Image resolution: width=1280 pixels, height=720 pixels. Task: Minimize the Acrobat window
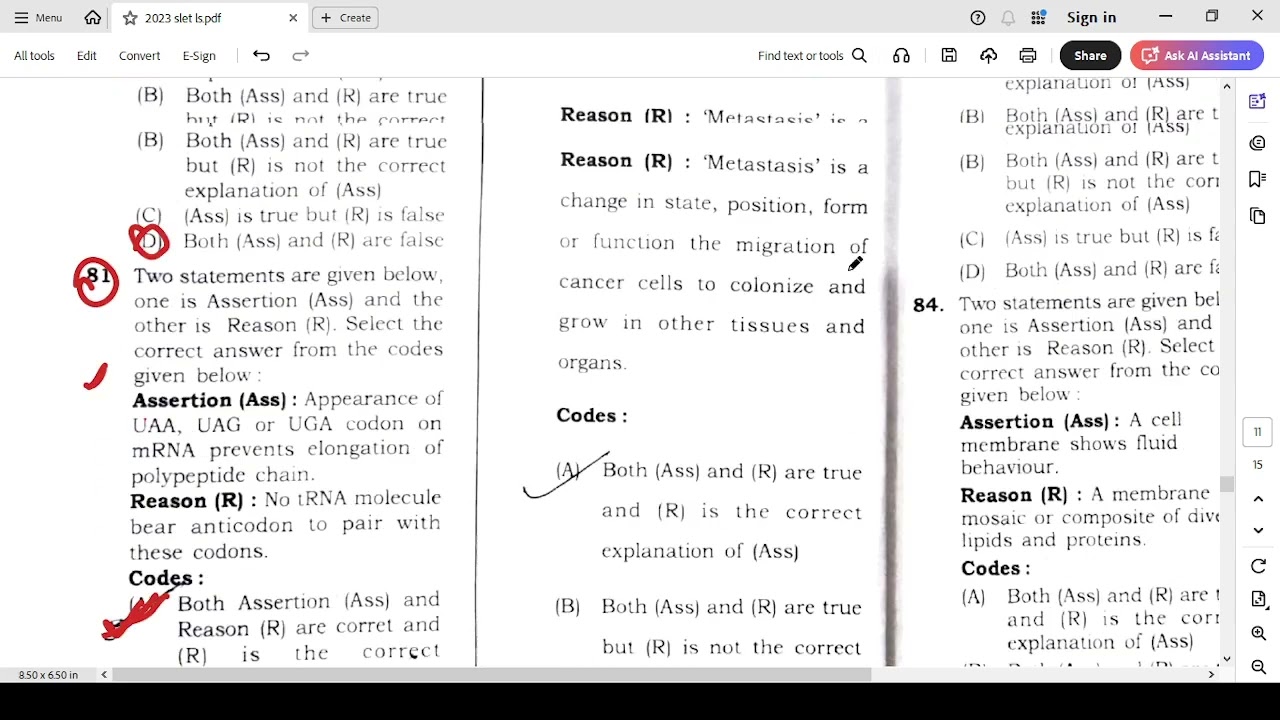pyautogui.click(x=1166, y=17)
